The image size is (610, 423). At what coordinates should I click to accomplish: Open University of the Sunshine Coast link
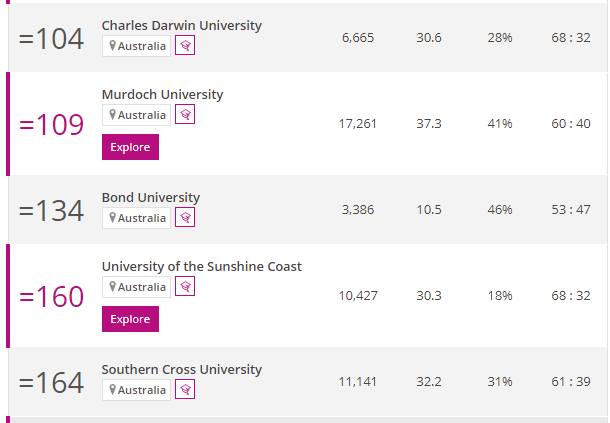pos(201,267)
